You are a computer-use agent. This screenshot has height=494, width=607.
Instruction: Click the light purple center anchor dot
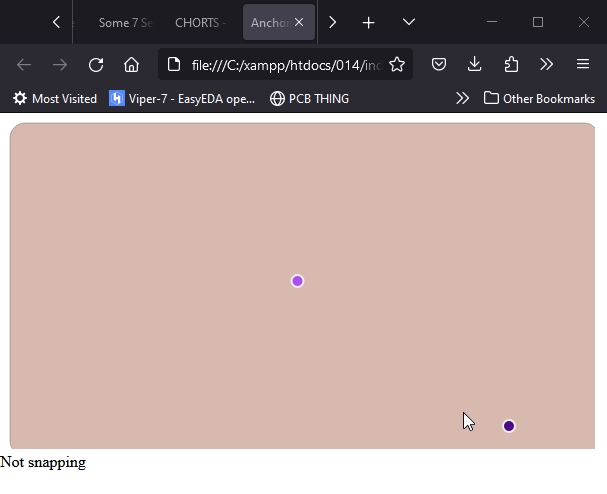[x=297, y=281]
